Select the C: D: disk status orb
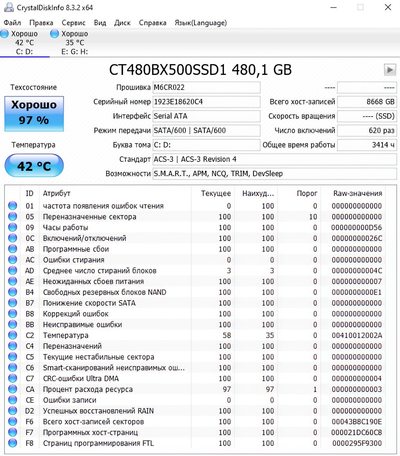 (5, 34)
